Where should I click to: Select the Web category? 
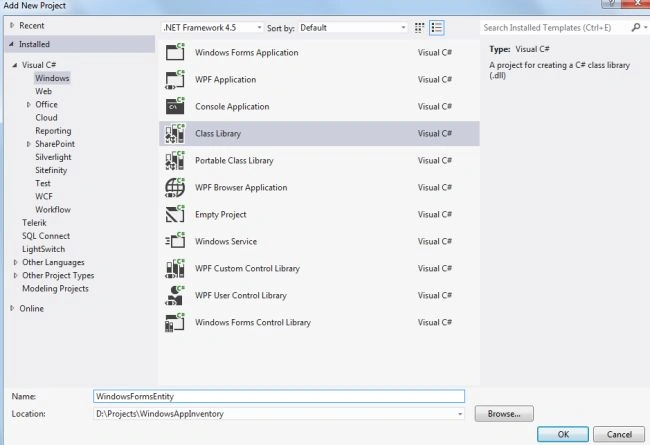(x=44, y=91)
